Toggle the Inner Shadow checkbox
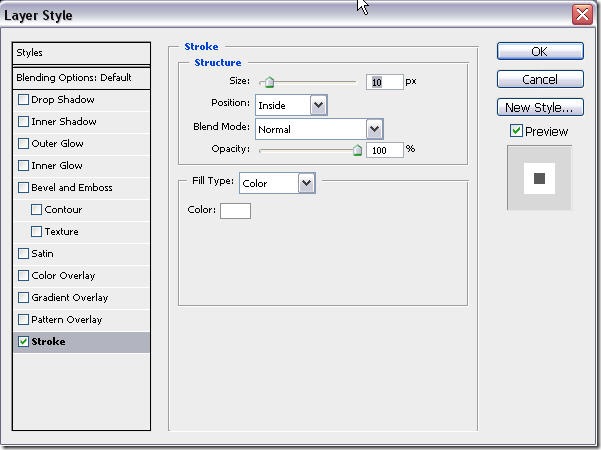Screen dimensions: 601x450 pyautogui.click(x=24, y=122)
